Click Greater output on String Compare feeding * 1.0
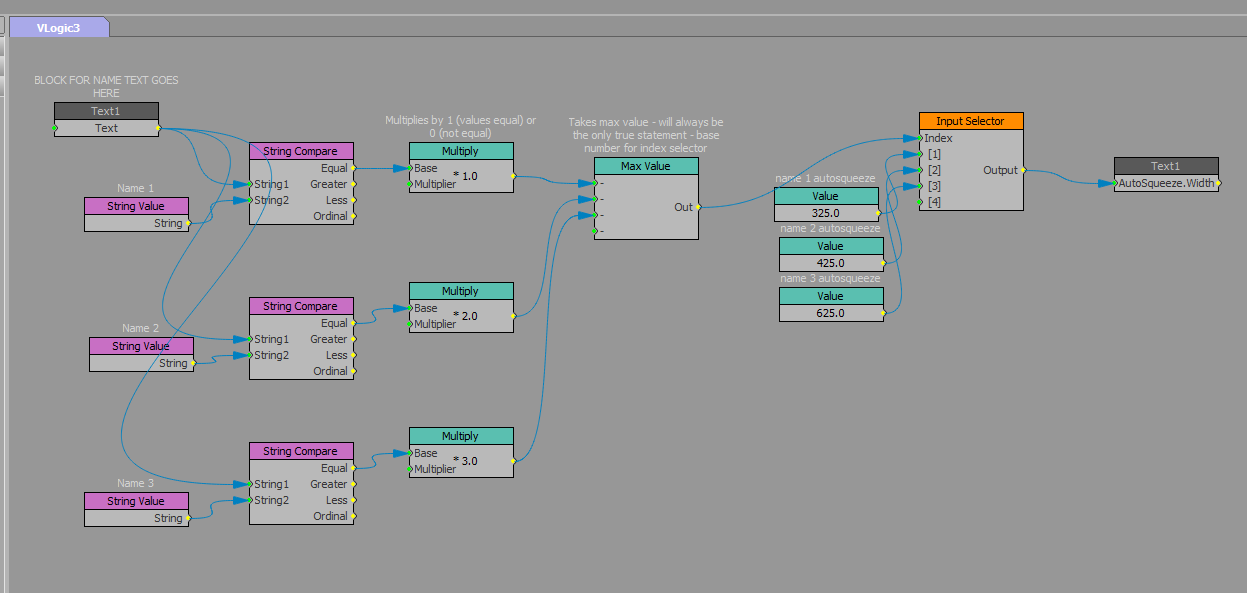Viewport: 1247px width, 593px height. point(353,184)
